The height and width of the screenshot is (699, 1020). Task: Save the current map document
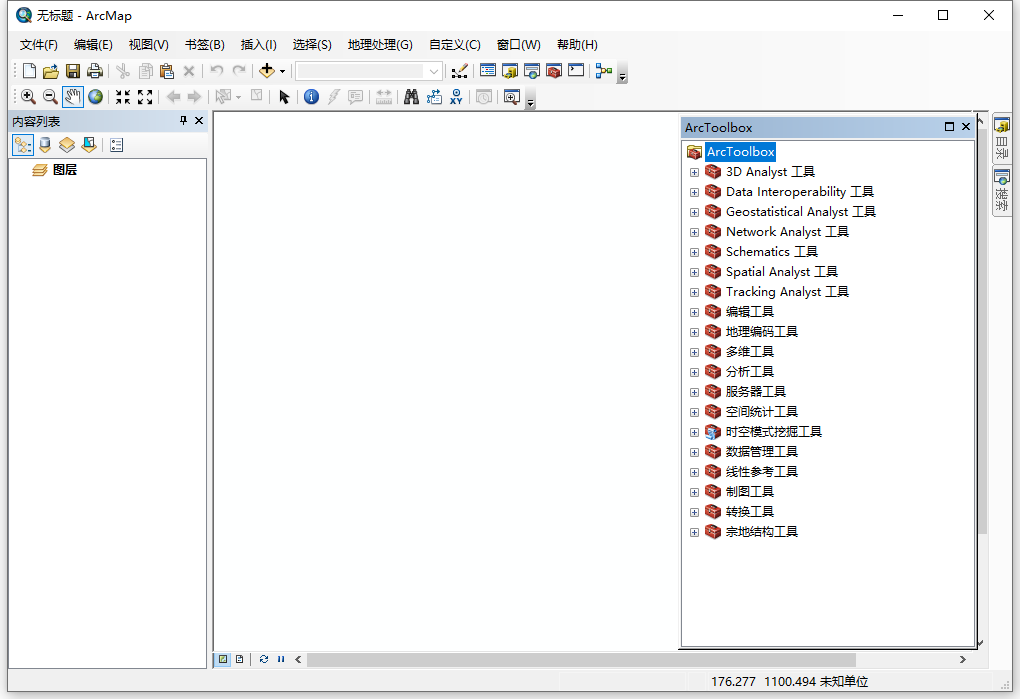point(73,71)
